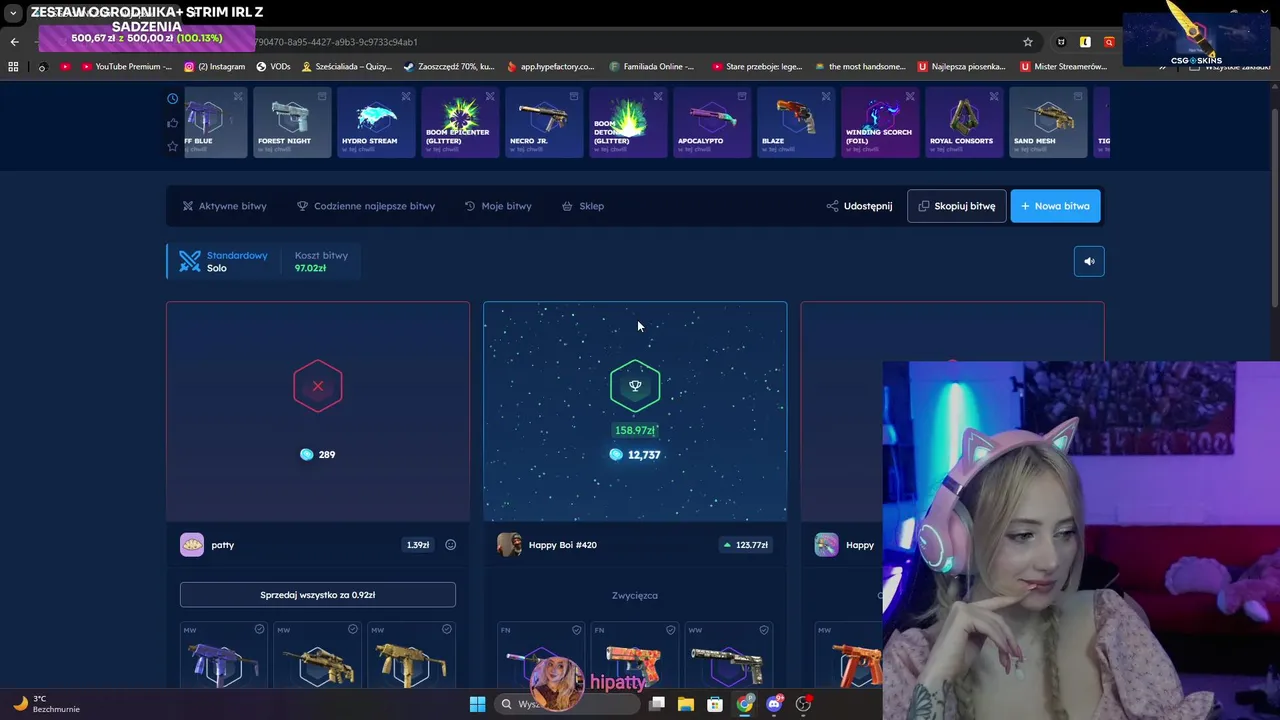Open Blaze drop thumbnail

click(x=796, y=122)
